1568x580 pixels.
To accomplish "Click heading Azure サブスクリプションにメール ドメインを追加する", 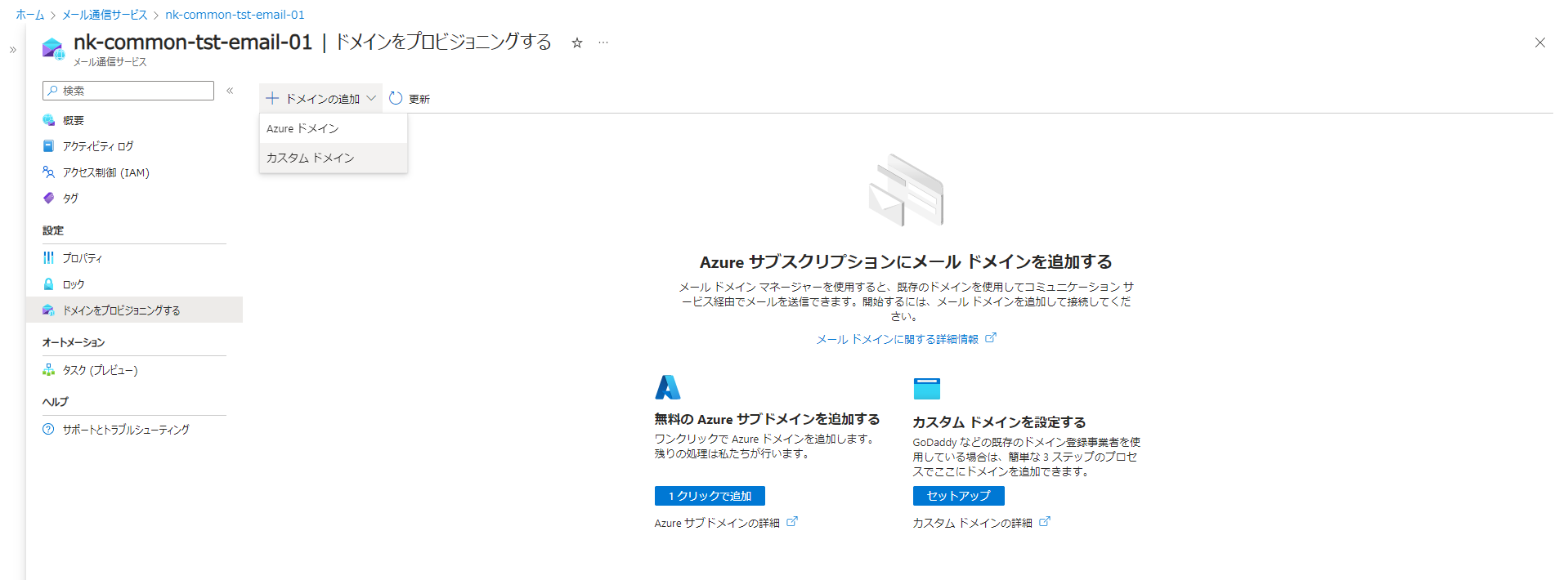I will 906,261.
